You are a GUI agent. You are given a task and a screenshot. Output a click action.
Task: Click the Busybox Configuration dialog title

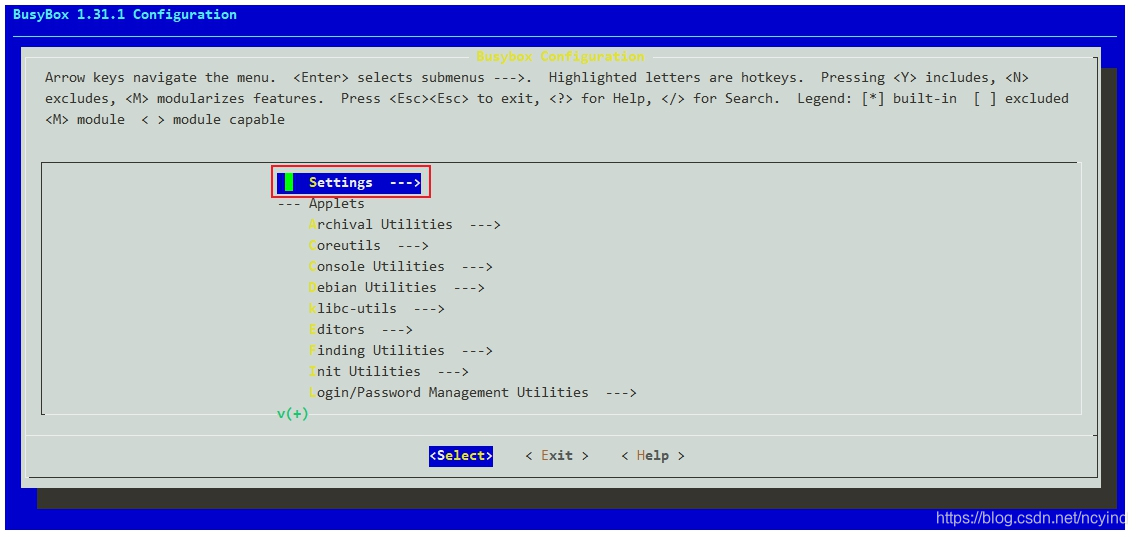coord(560,57)
